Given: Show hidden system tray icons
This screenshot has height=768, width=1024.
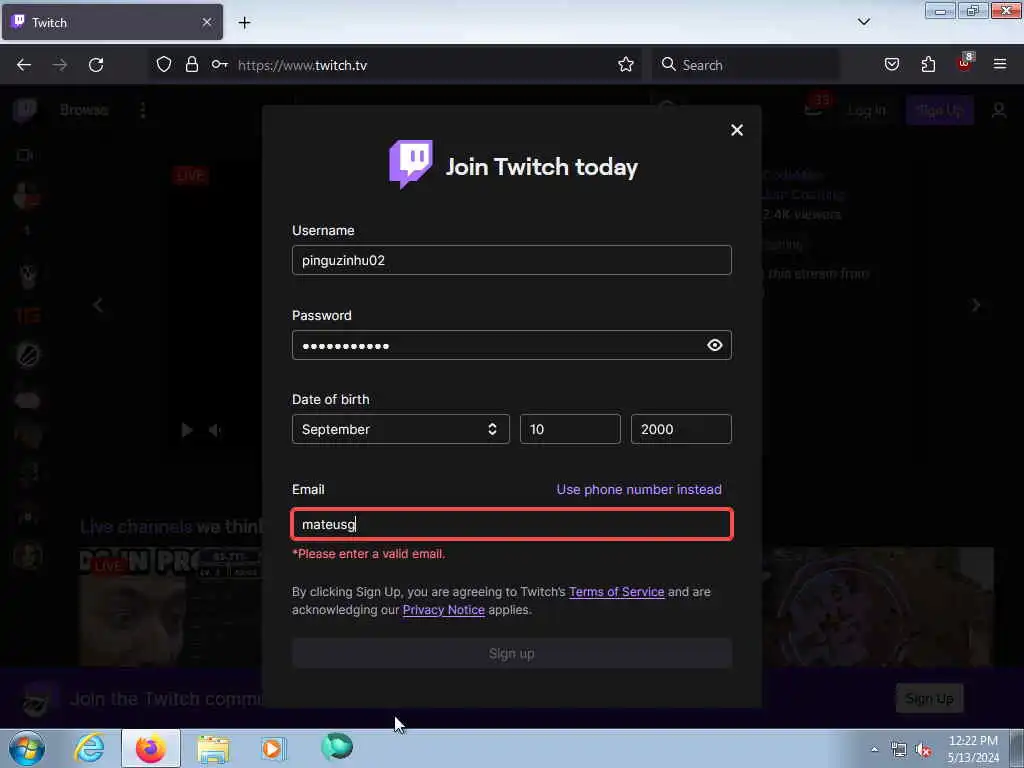Looking at the screenshot, I should 874,750.
